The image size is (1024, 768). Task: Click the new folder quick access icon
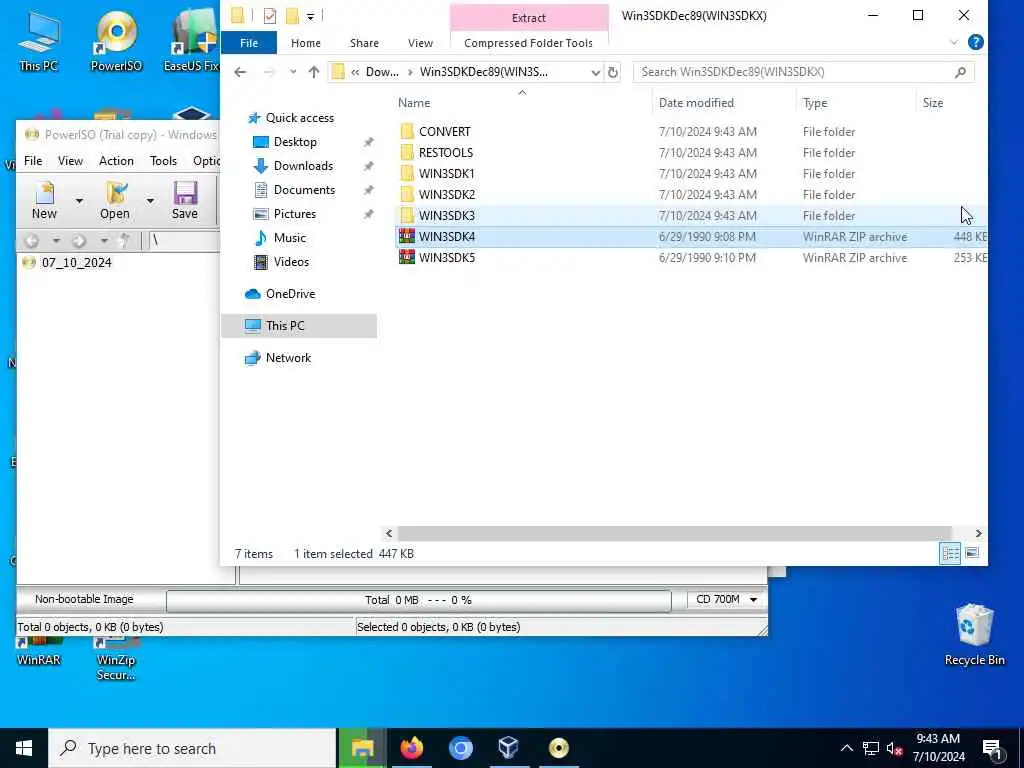pos(292,16)
